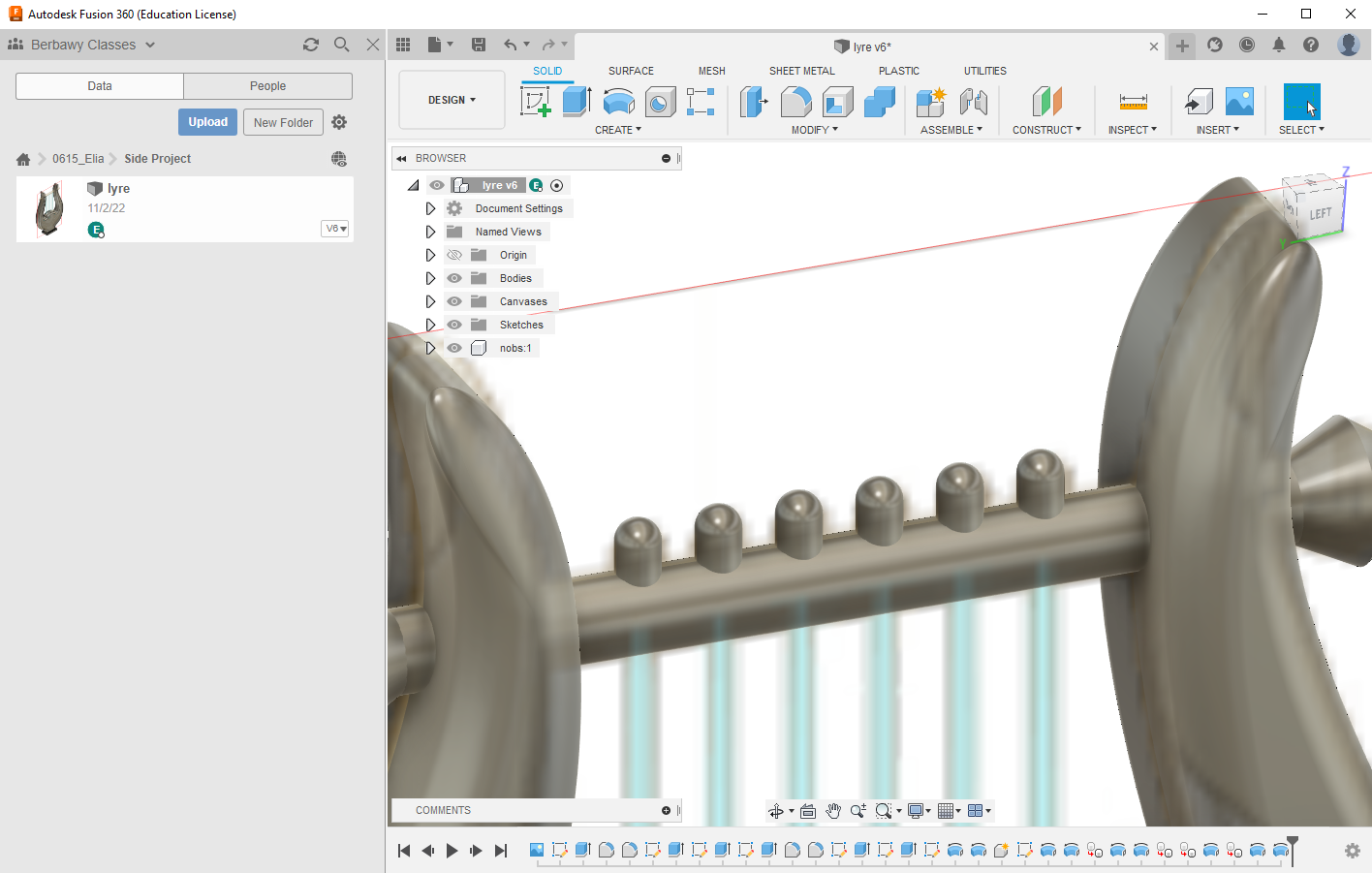Choose the Revolve tool icon
This screenshot has width=1372, height=873.
tap(618, 102)
